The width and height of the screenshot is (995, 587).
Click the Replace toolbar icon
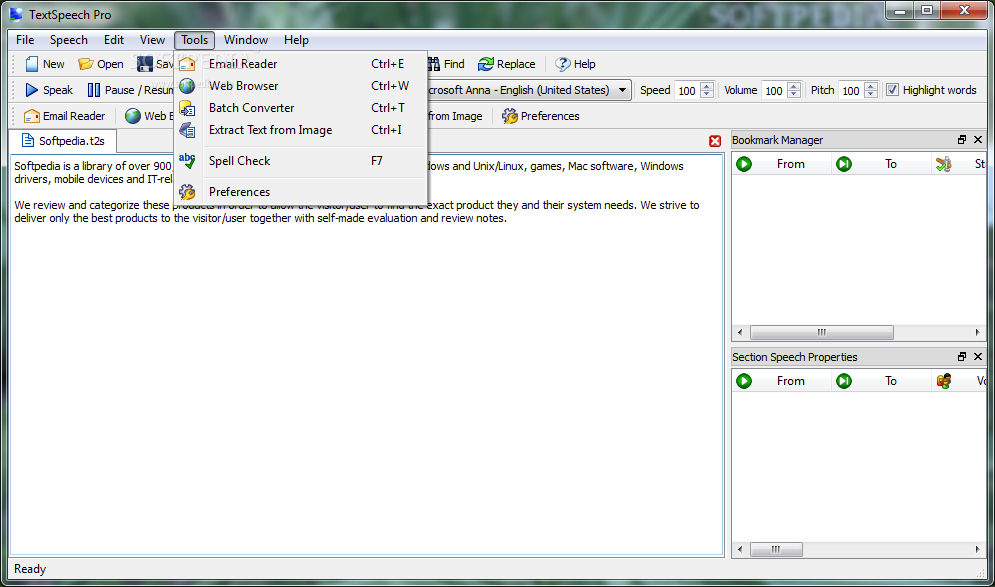click(x=486, y=64)
